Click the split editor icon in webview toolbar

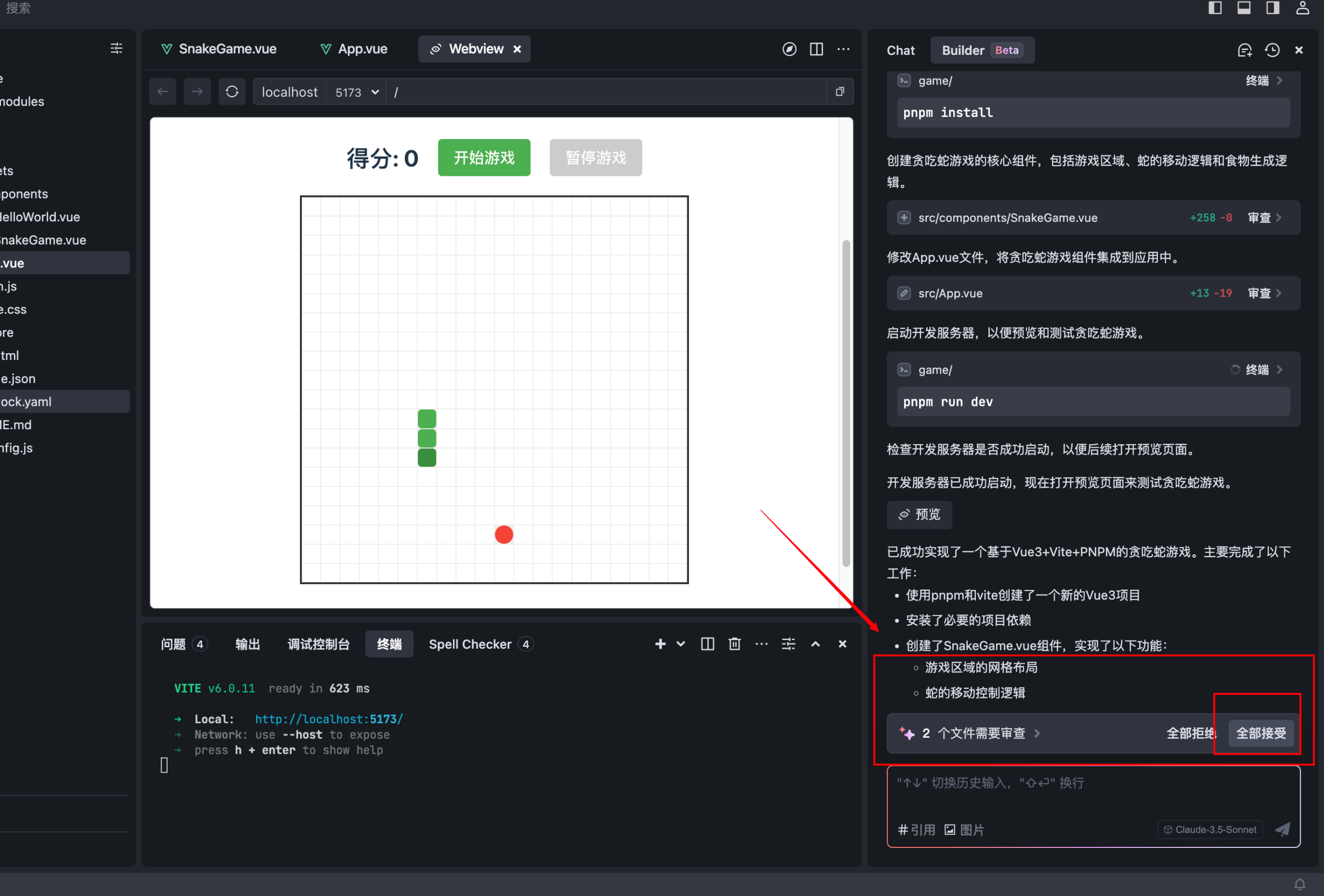[x=816, y=49]
